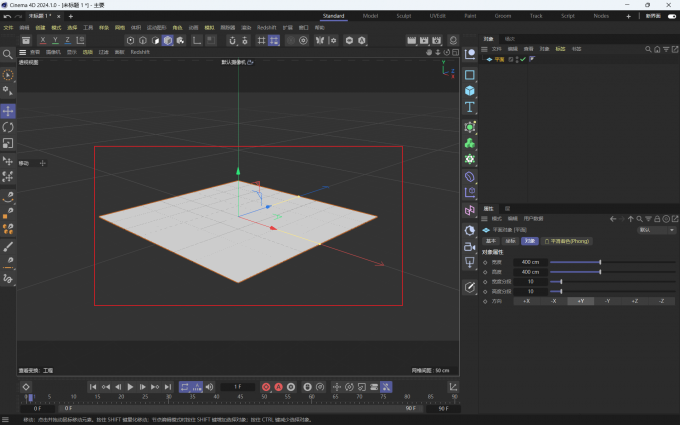Screen dimensions: 680x425
Task: Click the undo arrow
Action: (7, 16)
